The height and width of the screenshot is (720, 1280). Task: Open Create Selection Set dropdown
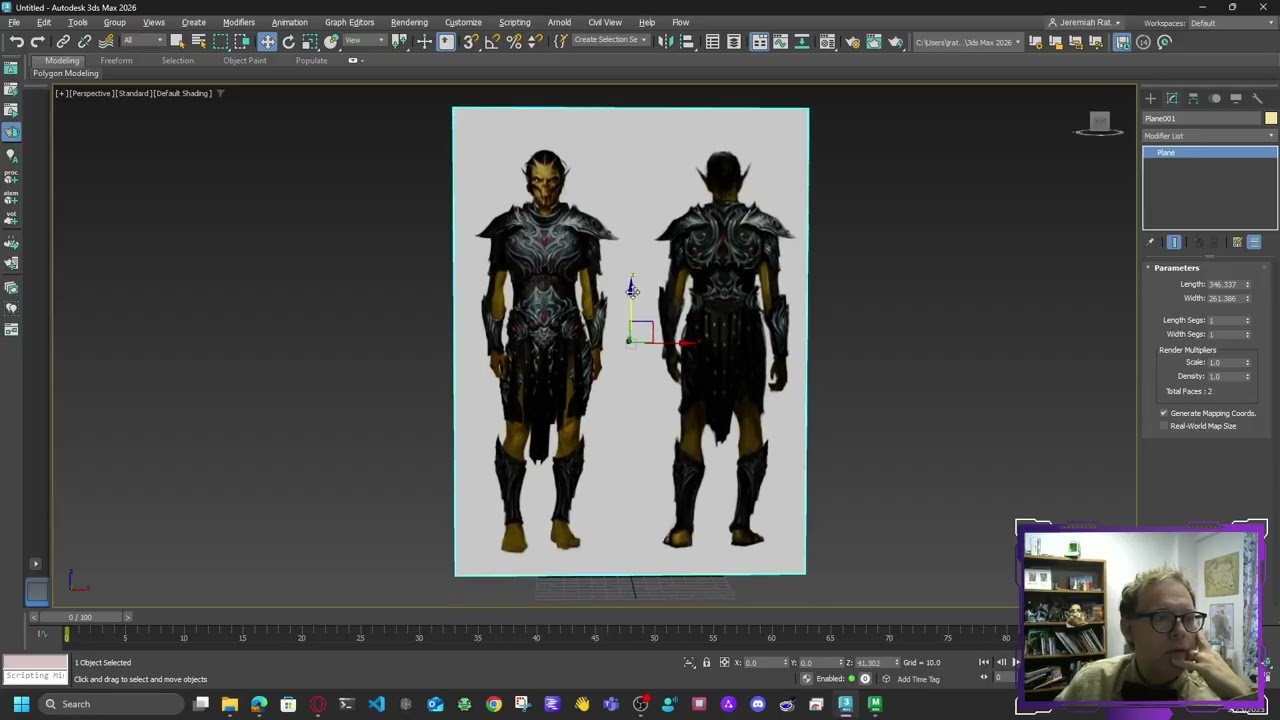point(610,40)
